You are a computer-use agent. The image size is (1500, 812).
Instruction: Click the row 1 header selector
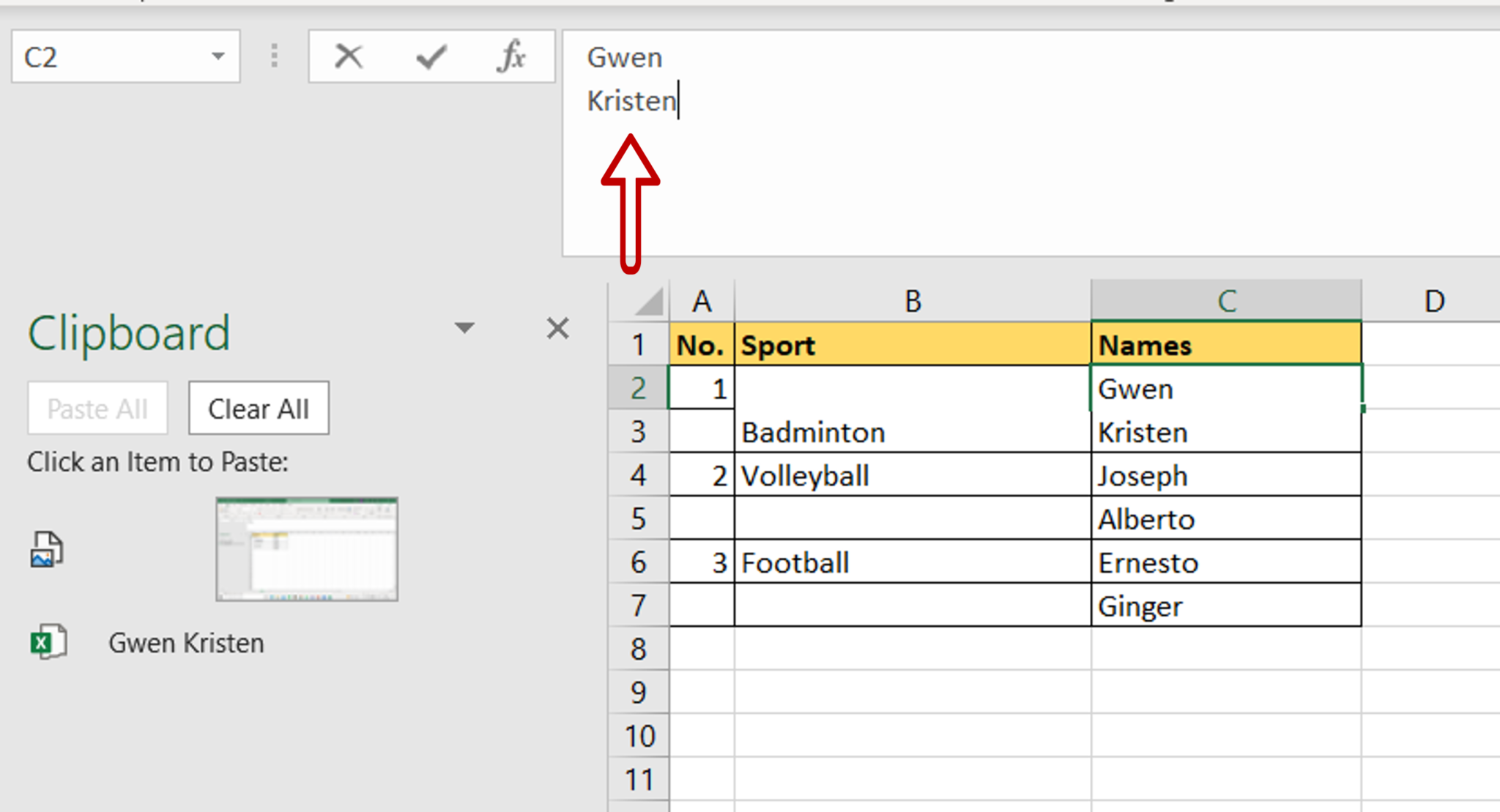click(x=638, y=345)
